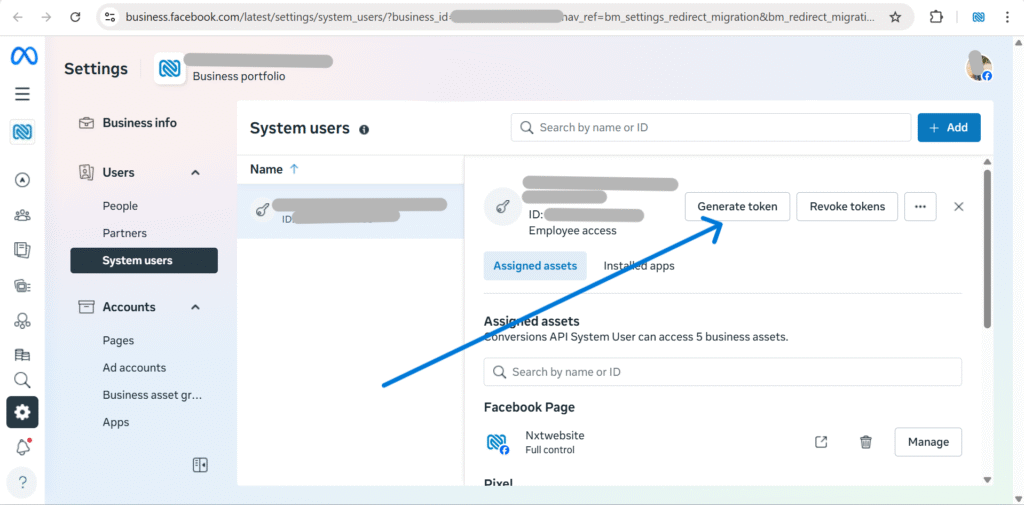The image size is (1024, 505).
Task: Delete Nxtwebsite page via trash icon
Action: [x=866, y=442]
